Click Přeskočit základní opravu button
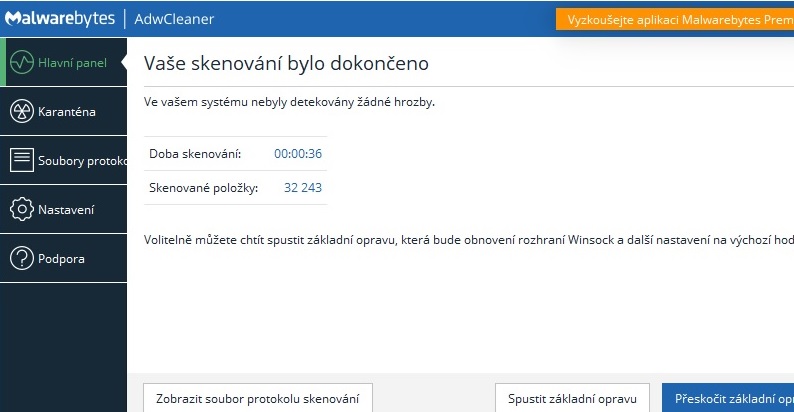The width and height of the screenshot is (794, 412). coord(728,398)
